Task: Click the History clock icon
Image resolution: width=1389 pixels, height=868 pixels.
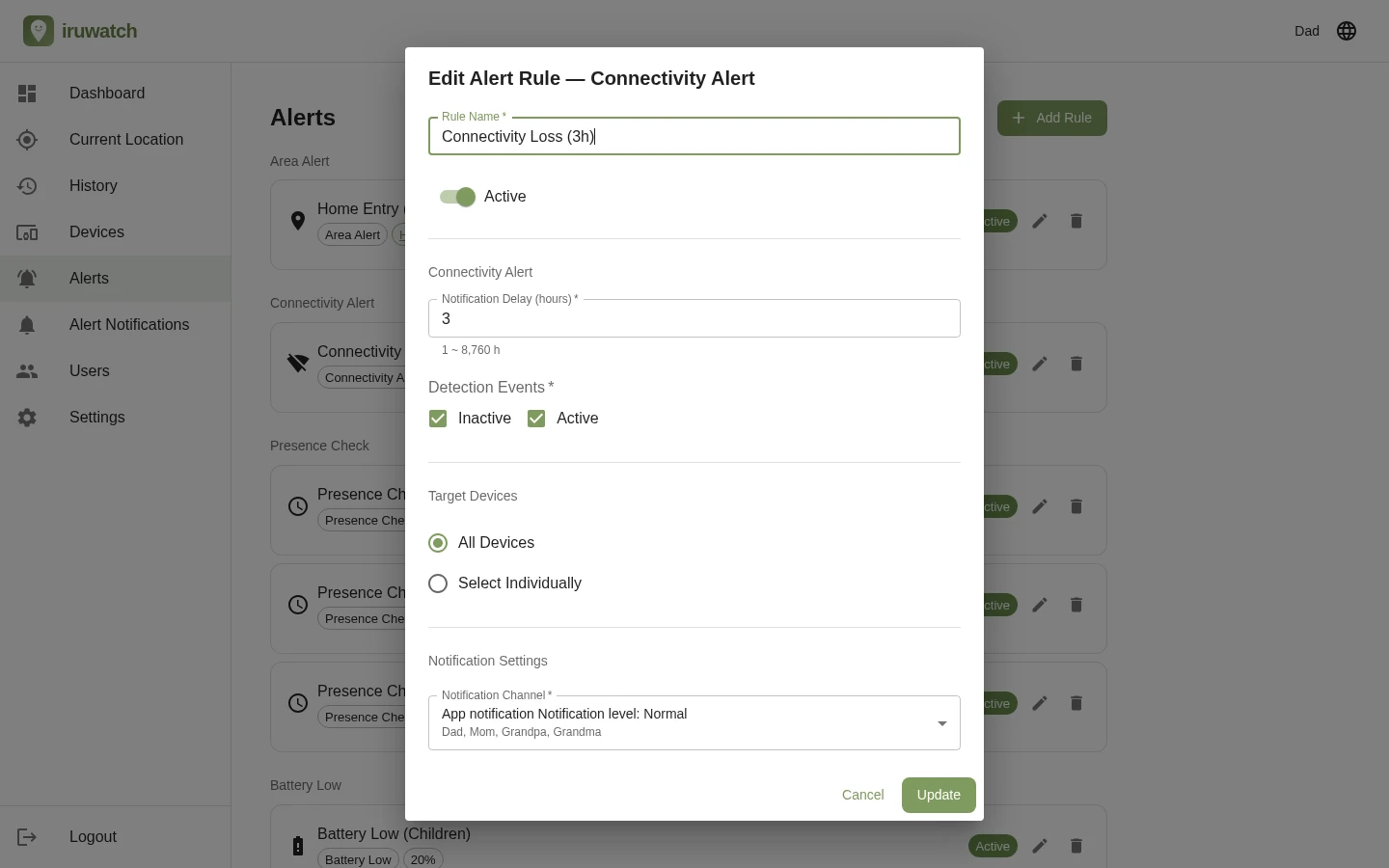Action: pos(27,186)
